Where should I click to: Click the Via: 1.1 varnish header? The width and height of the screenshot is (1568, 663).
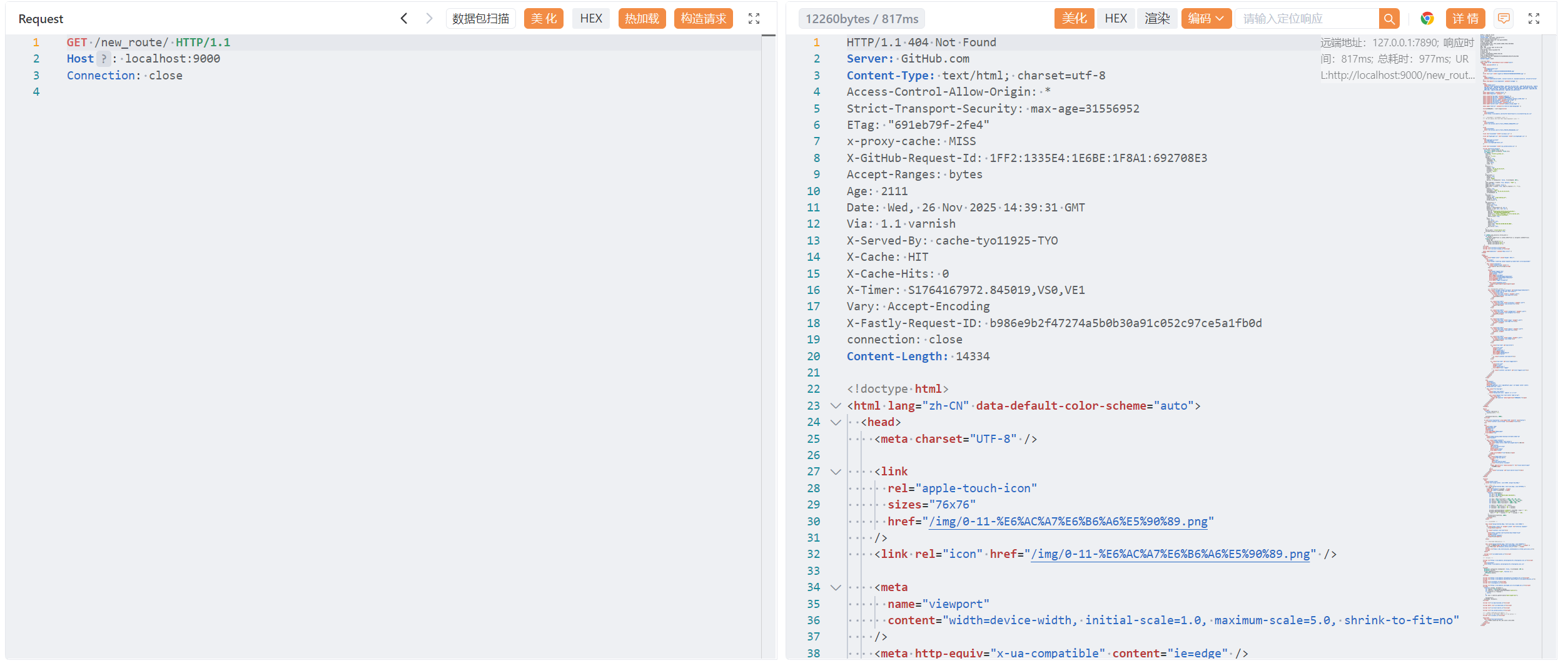pyautogui.click(x=901, y=224)
